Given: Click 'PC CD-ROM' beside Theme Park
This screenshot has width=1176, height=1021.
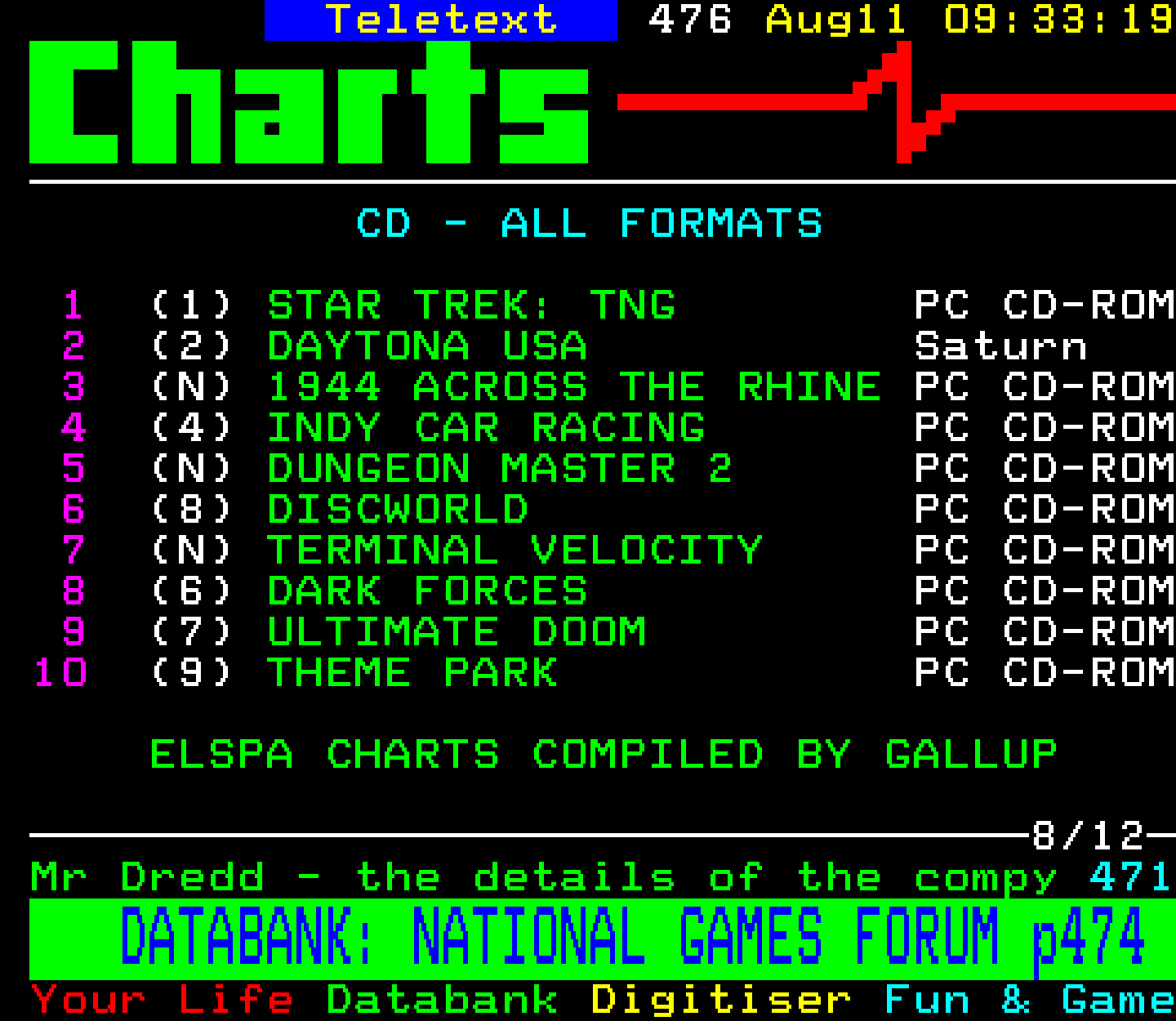Looking at the screenshot, I should [x=1045, y=673].
